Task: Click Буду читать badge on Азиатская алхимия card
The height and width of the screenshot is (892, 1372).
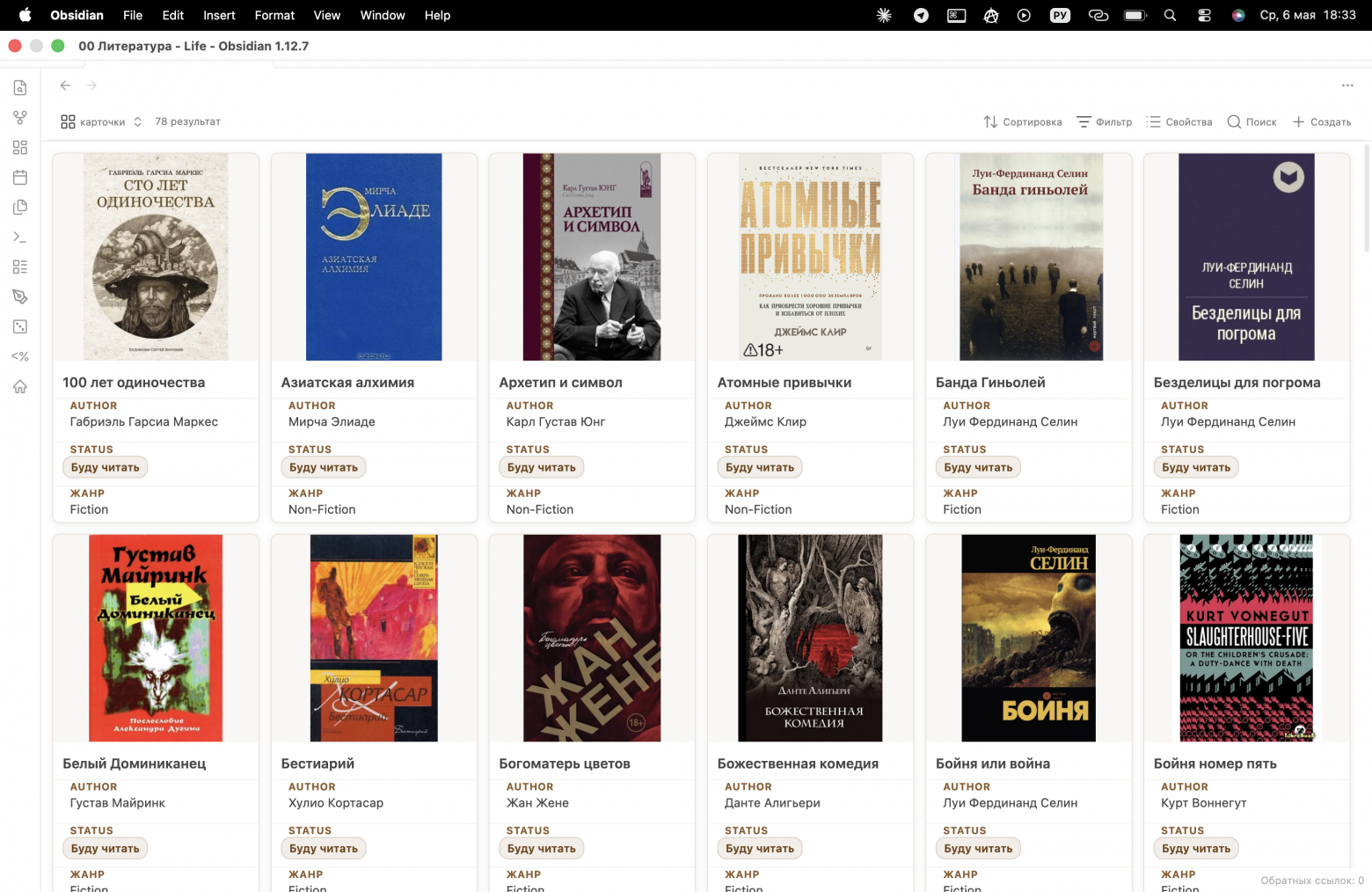Action: click(x=324, y=468)
